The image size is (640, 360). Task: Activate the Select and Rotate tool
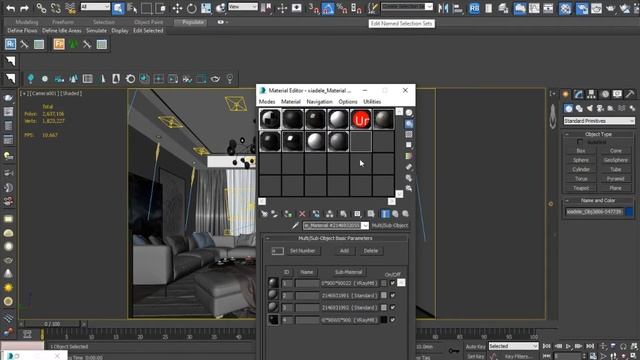[191, 8]
